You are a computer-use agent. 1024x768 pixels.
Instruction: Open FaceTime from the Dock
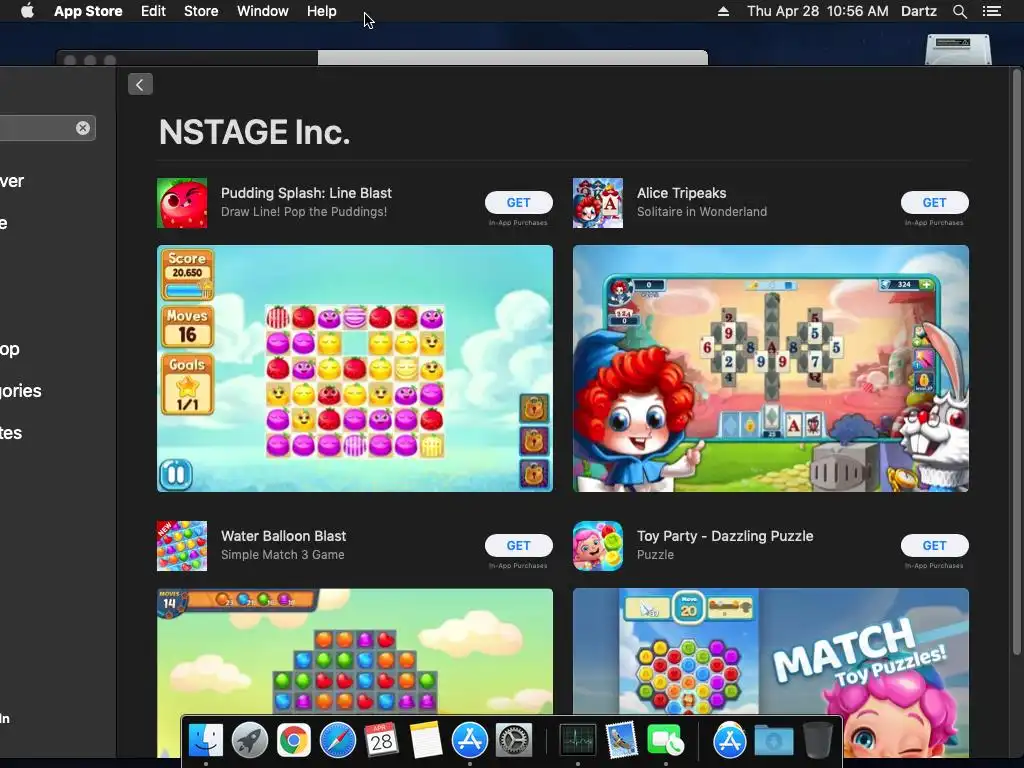pyautogui.click(x=665, y=740)
